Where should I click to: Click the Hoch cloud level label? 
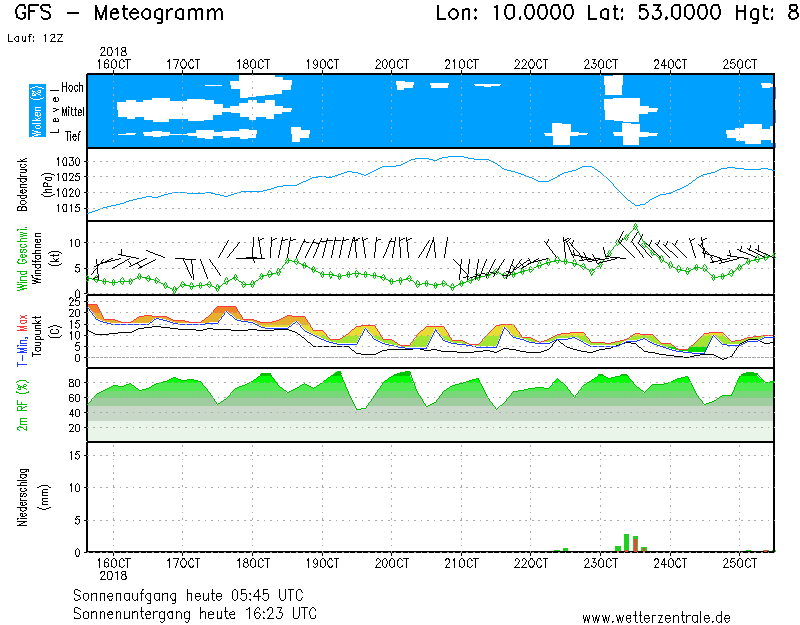point(71,88)
